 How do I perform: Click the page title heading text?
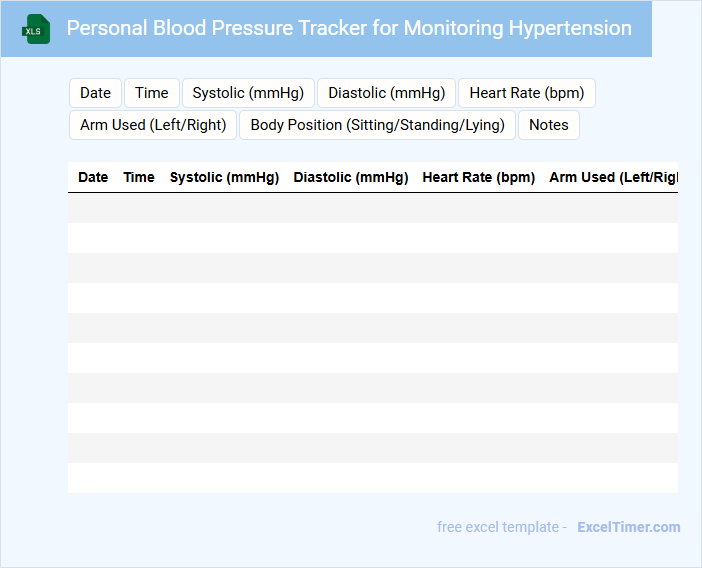point(349,28)
